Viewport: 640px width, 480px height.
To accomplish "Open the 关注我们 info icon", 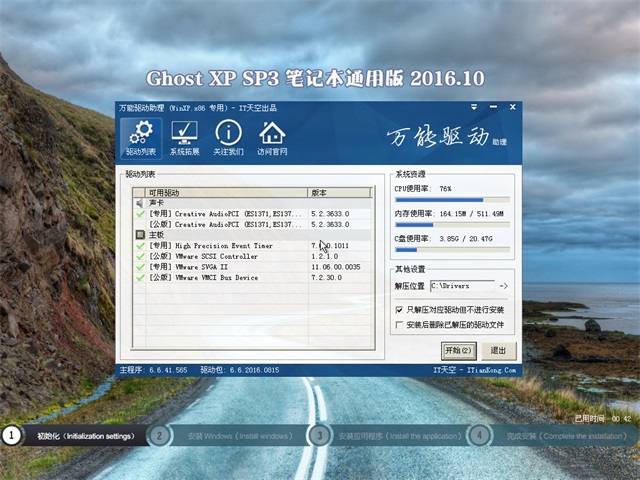I will click(228, 138).
